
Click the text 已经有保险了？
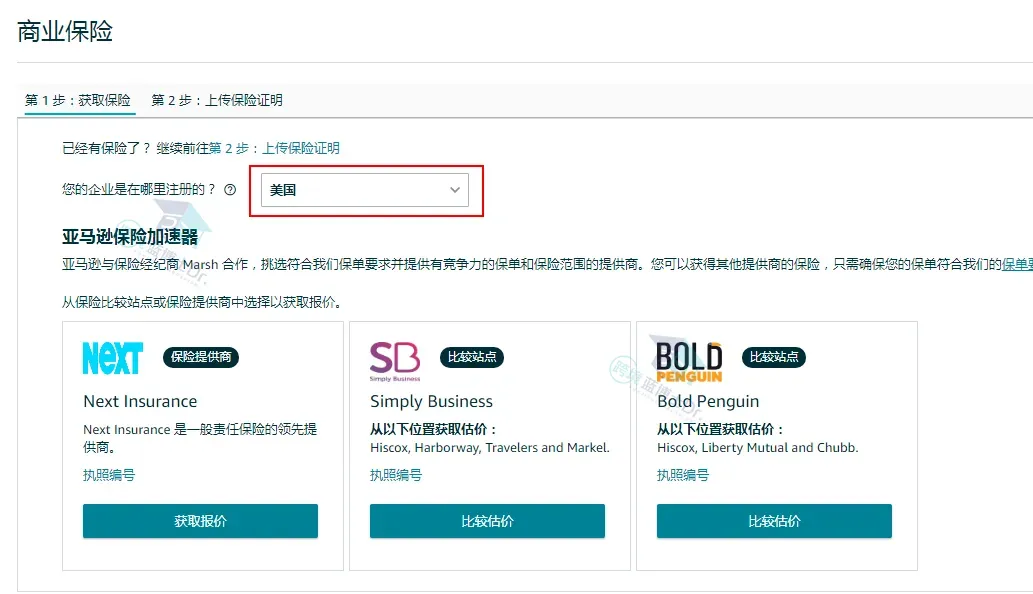[x=107, y=148]
